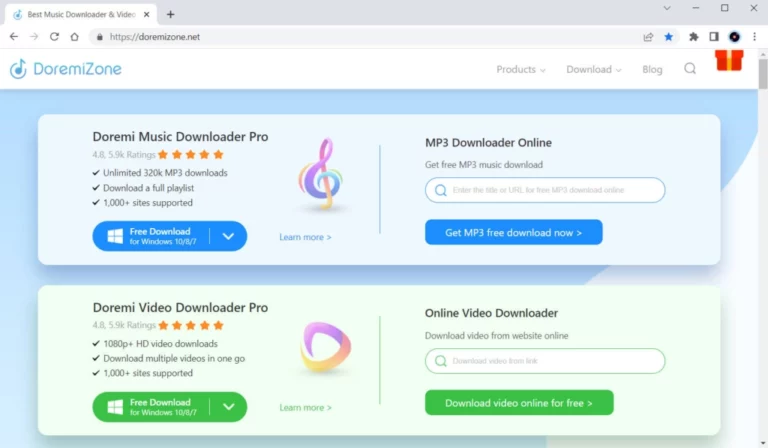Open Learn more for Video Downloader

point(305,407)
